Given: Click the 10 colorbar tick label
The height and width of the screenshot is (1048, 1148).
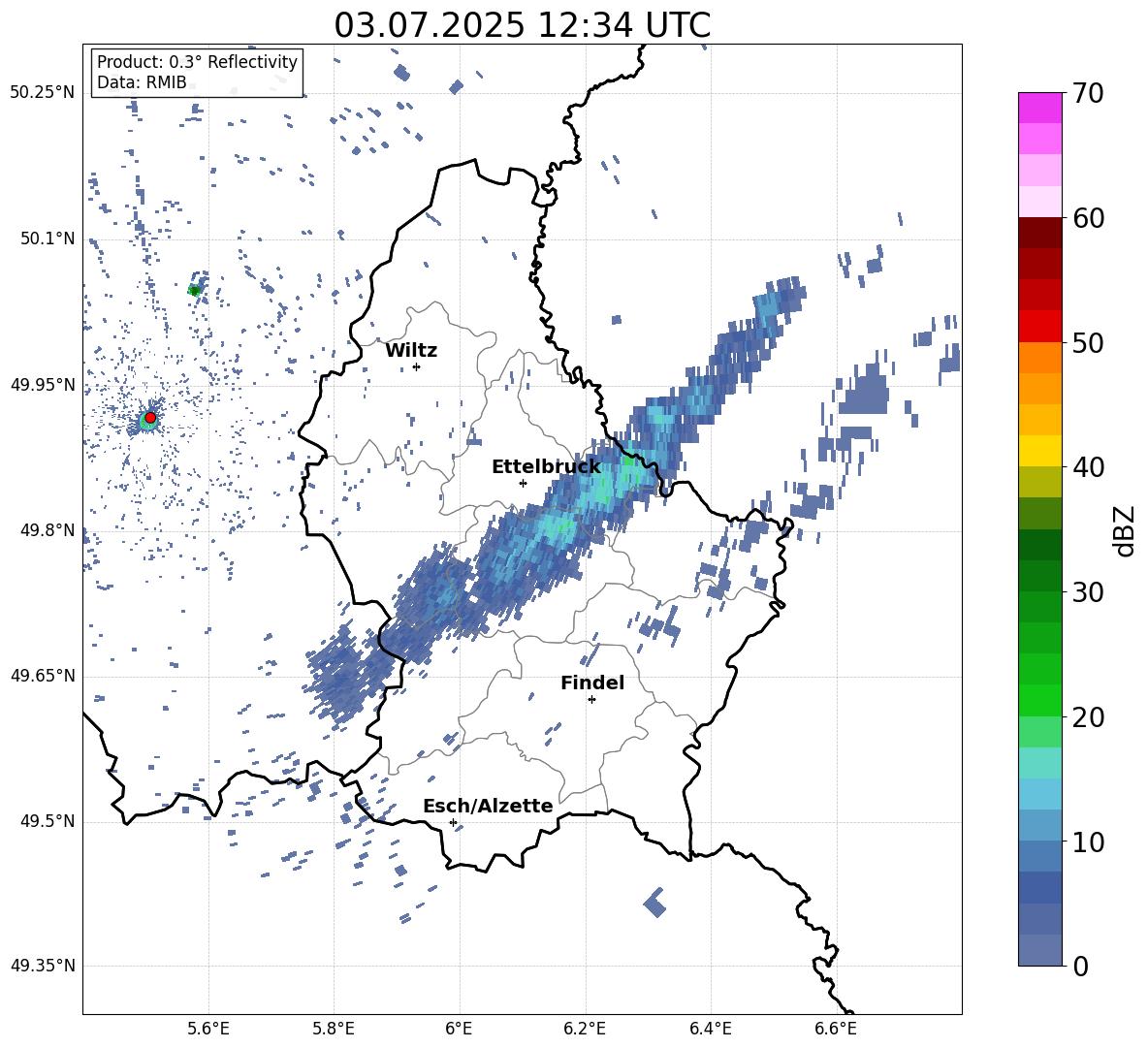Looking at the screenshot, I should click(1088, 842).
